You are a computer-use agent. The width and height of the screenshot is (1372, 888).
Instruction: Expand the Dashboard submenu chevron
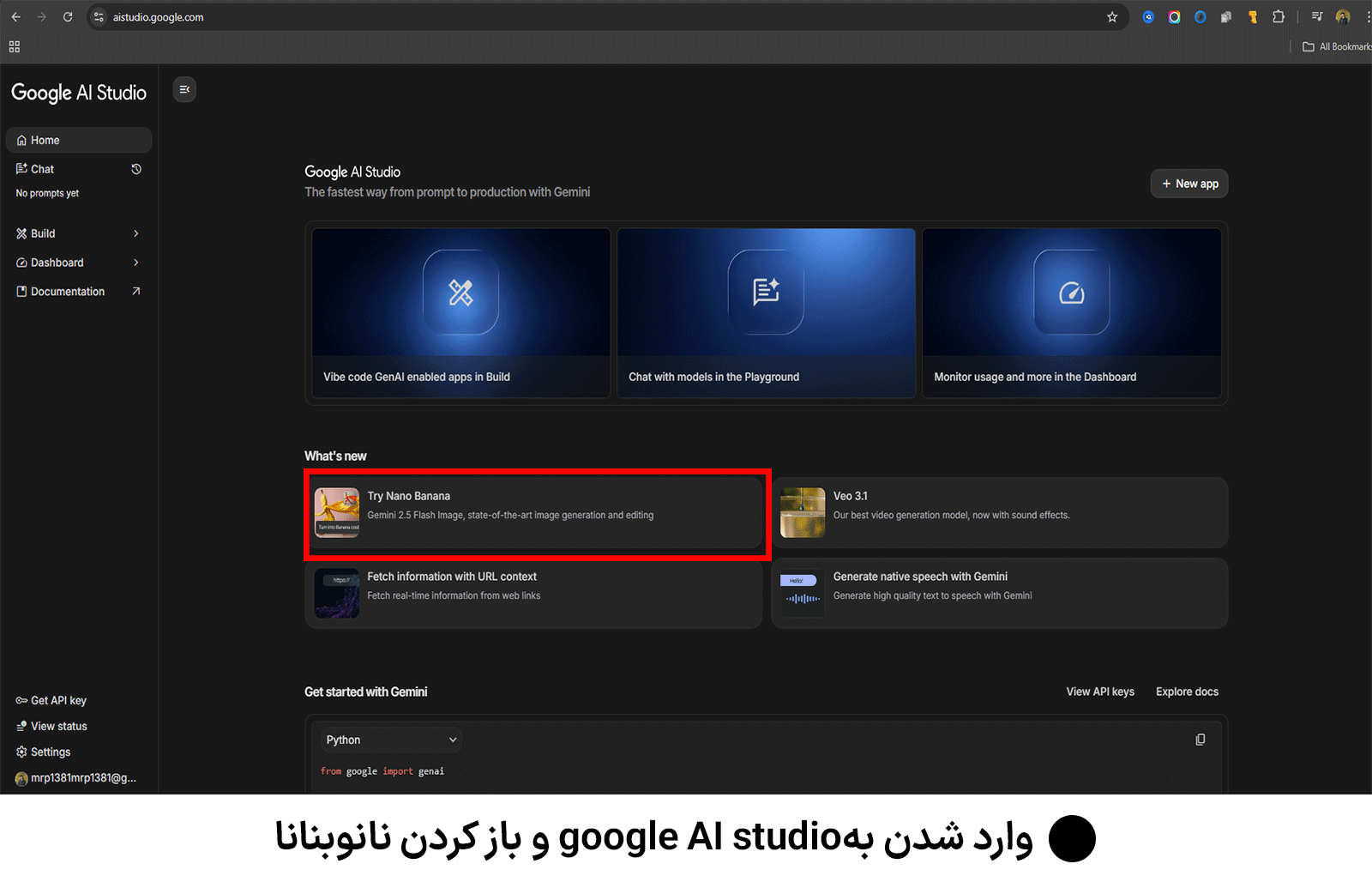click(135, 263)
